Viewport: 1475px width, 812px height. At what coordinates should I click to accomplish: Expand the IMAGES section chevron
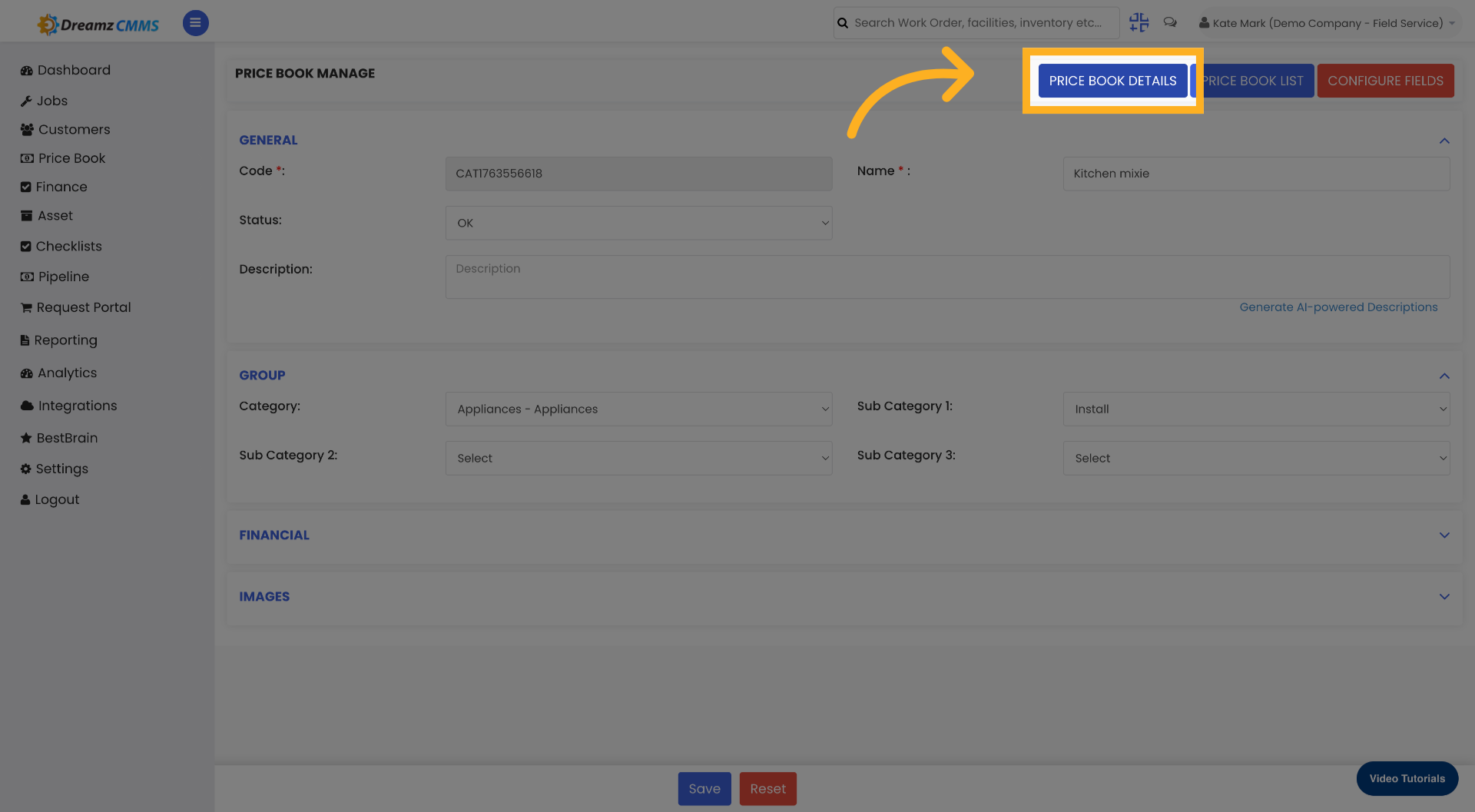[1444, 597]
